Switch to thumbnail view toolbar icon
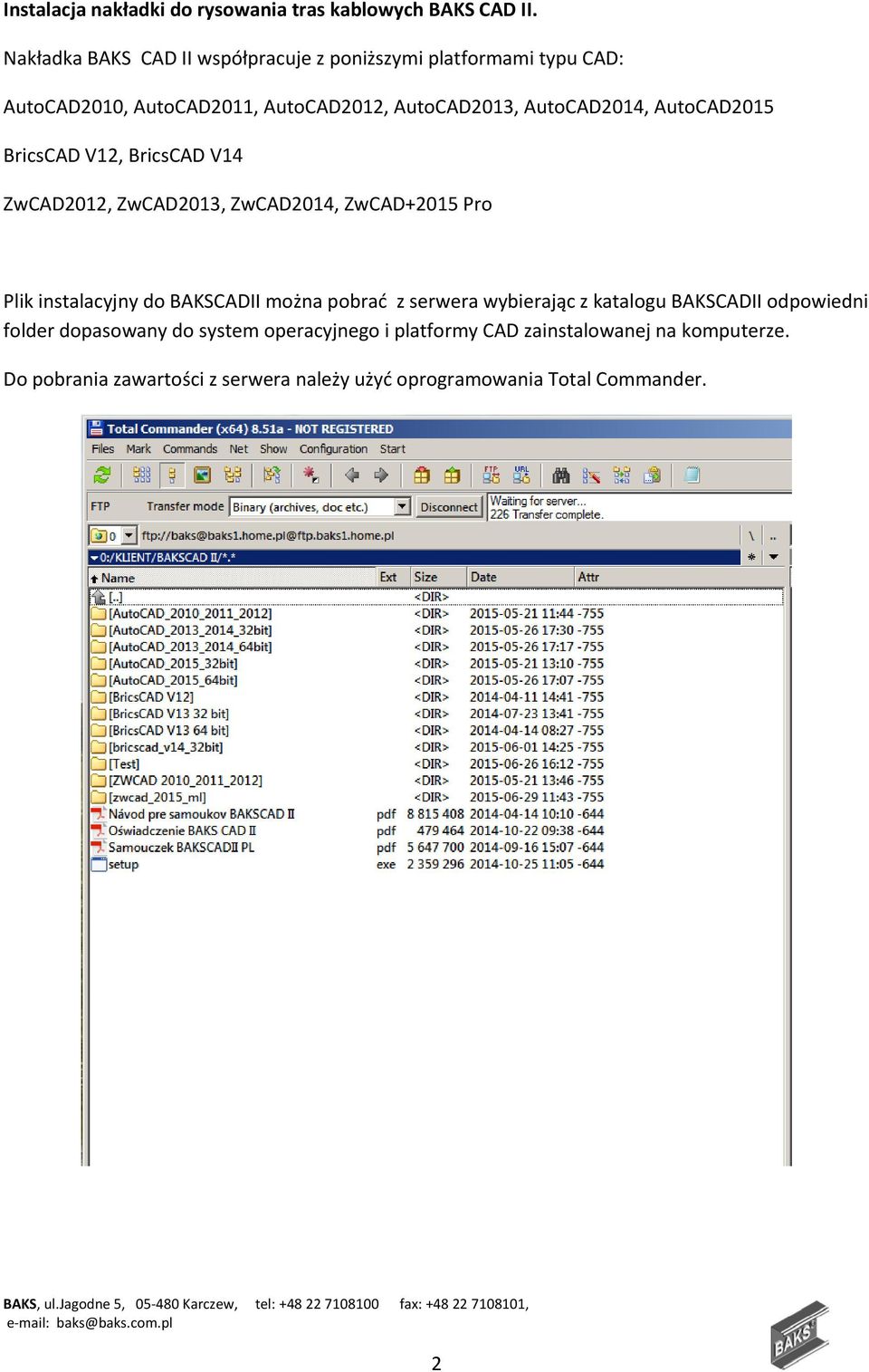 203,475
